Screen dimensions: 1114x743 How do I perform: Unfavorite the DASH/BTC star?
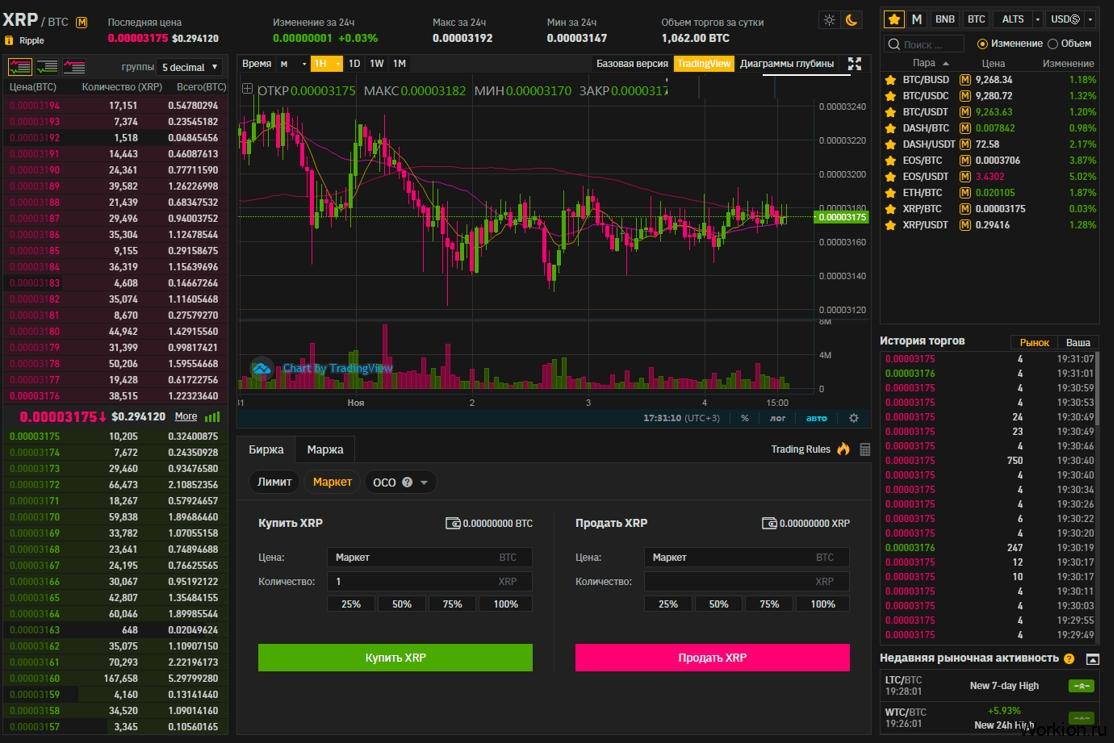coord(890,129)
